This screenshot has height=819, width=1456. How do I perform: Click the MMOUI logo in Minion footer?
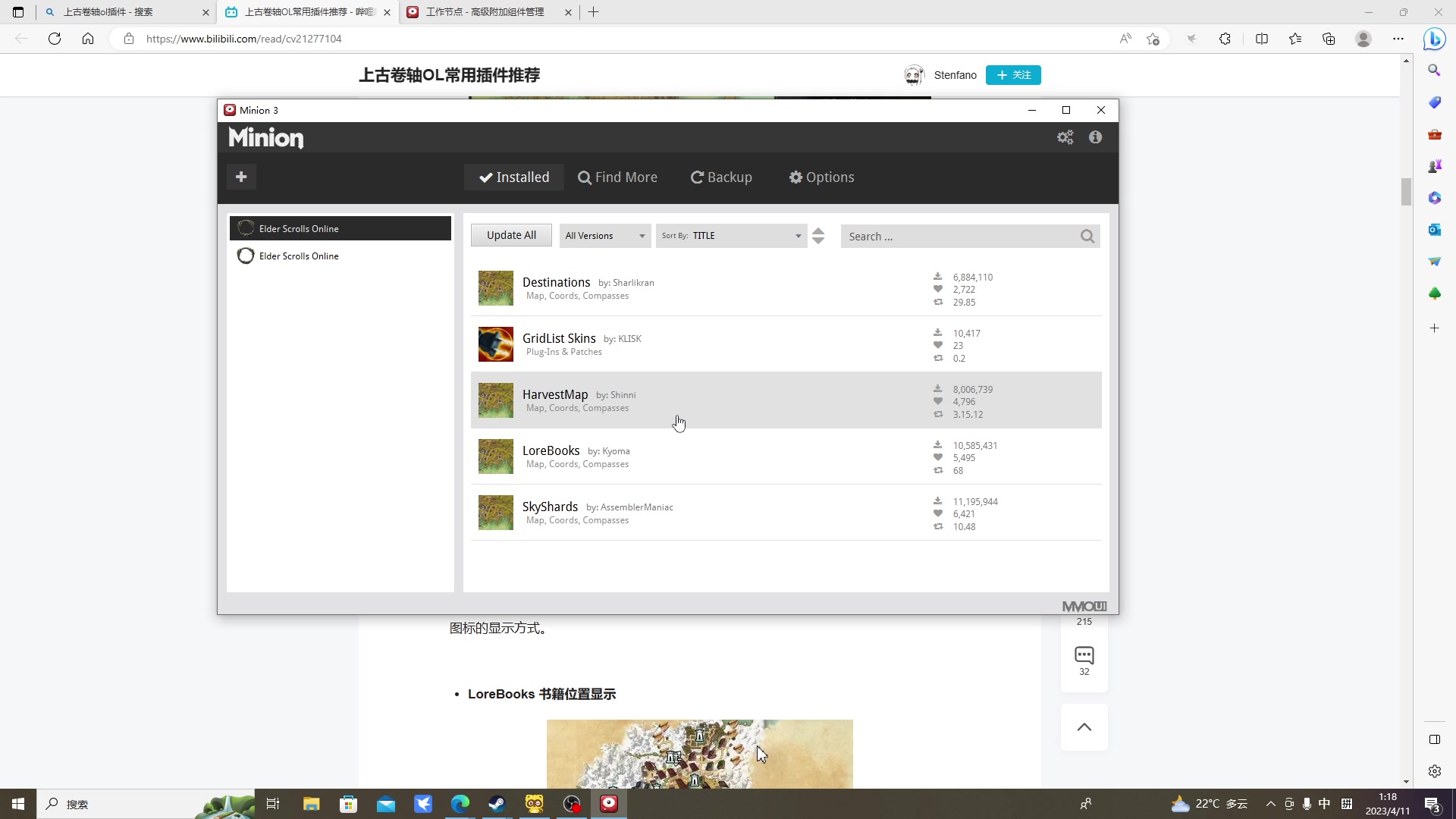pos(1084,607)
